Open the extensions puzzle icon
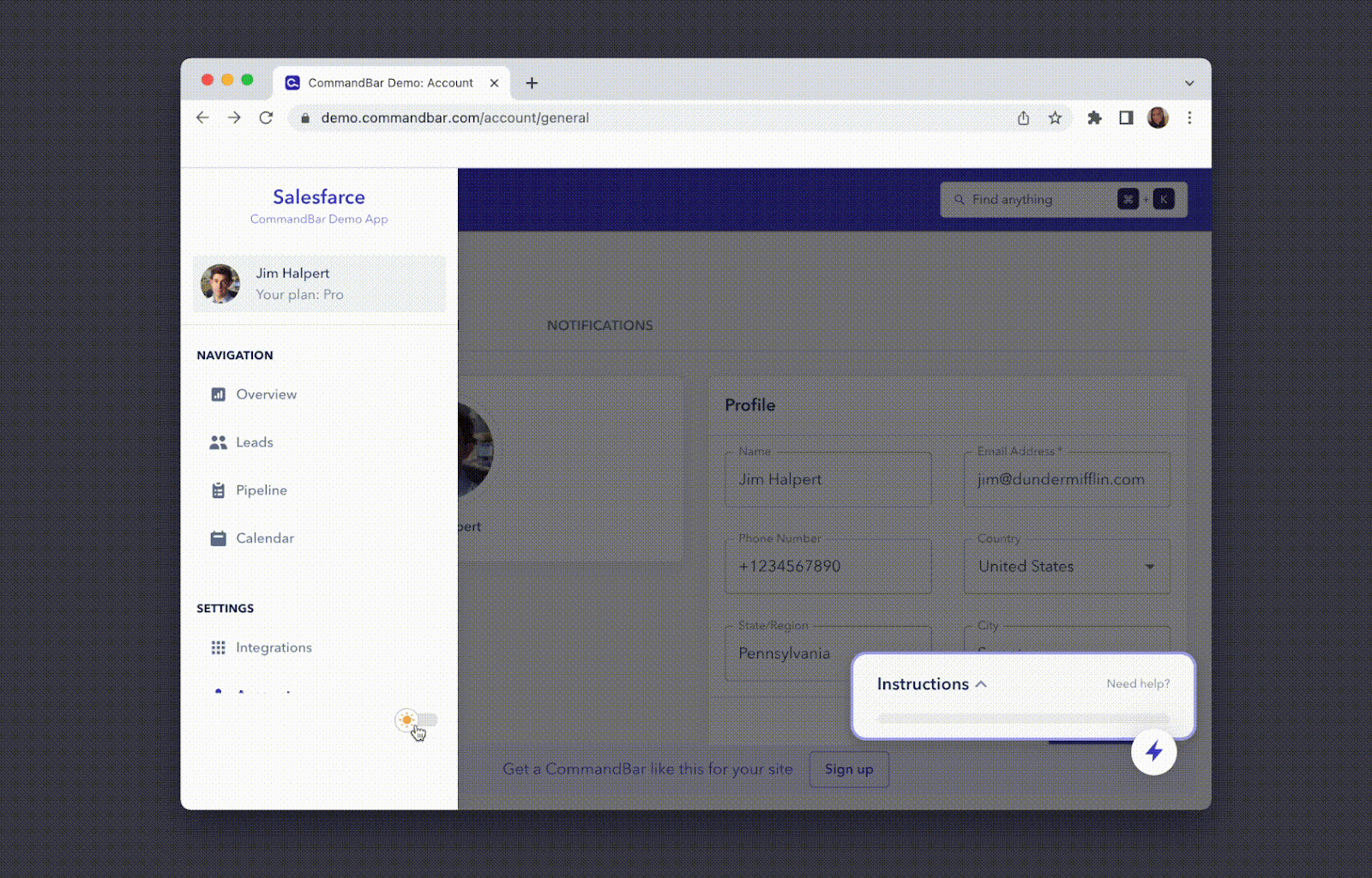The height and width of the screenshot is (878, 1372). pos(1094,117)
